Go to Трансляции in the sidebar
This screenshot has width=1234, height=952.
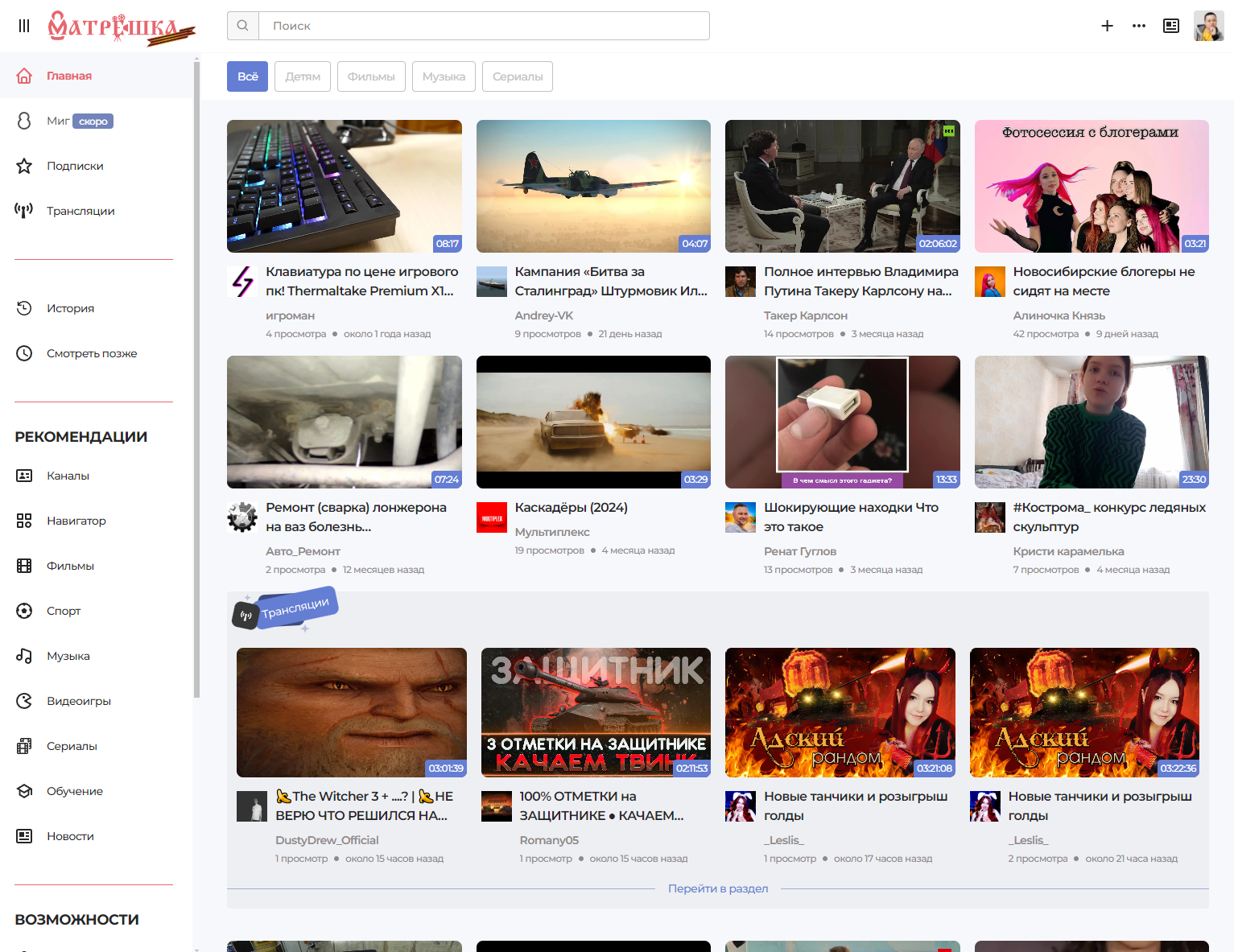pos(80,211)
